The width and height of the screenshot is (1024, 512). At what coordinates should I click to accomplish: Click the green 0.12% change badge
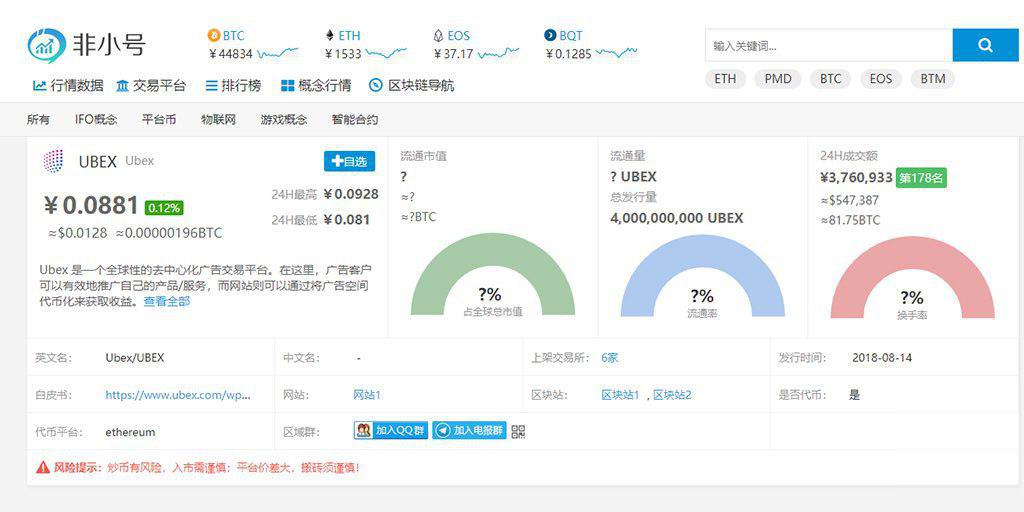click(164, 208)
